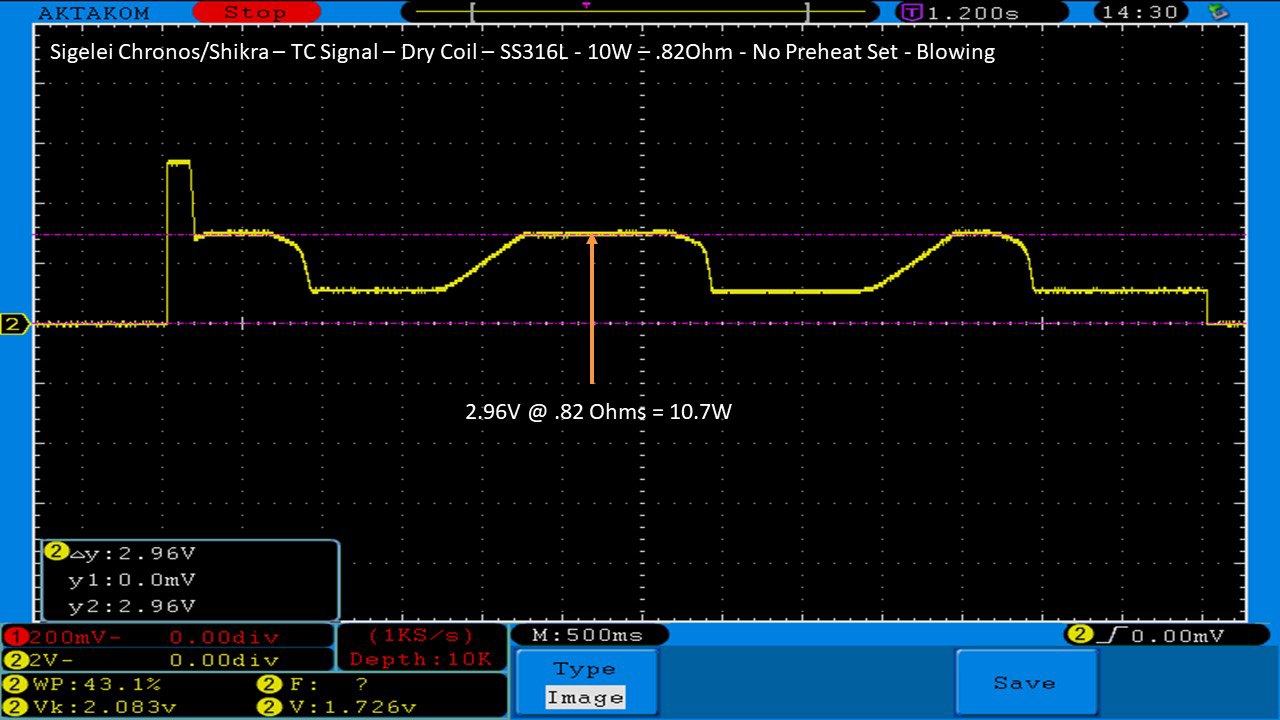Click the Δy cursor measurement readout box
The width and height of the screenshot is (1280, 720).
pyautogui.click(x=190, y=580)
